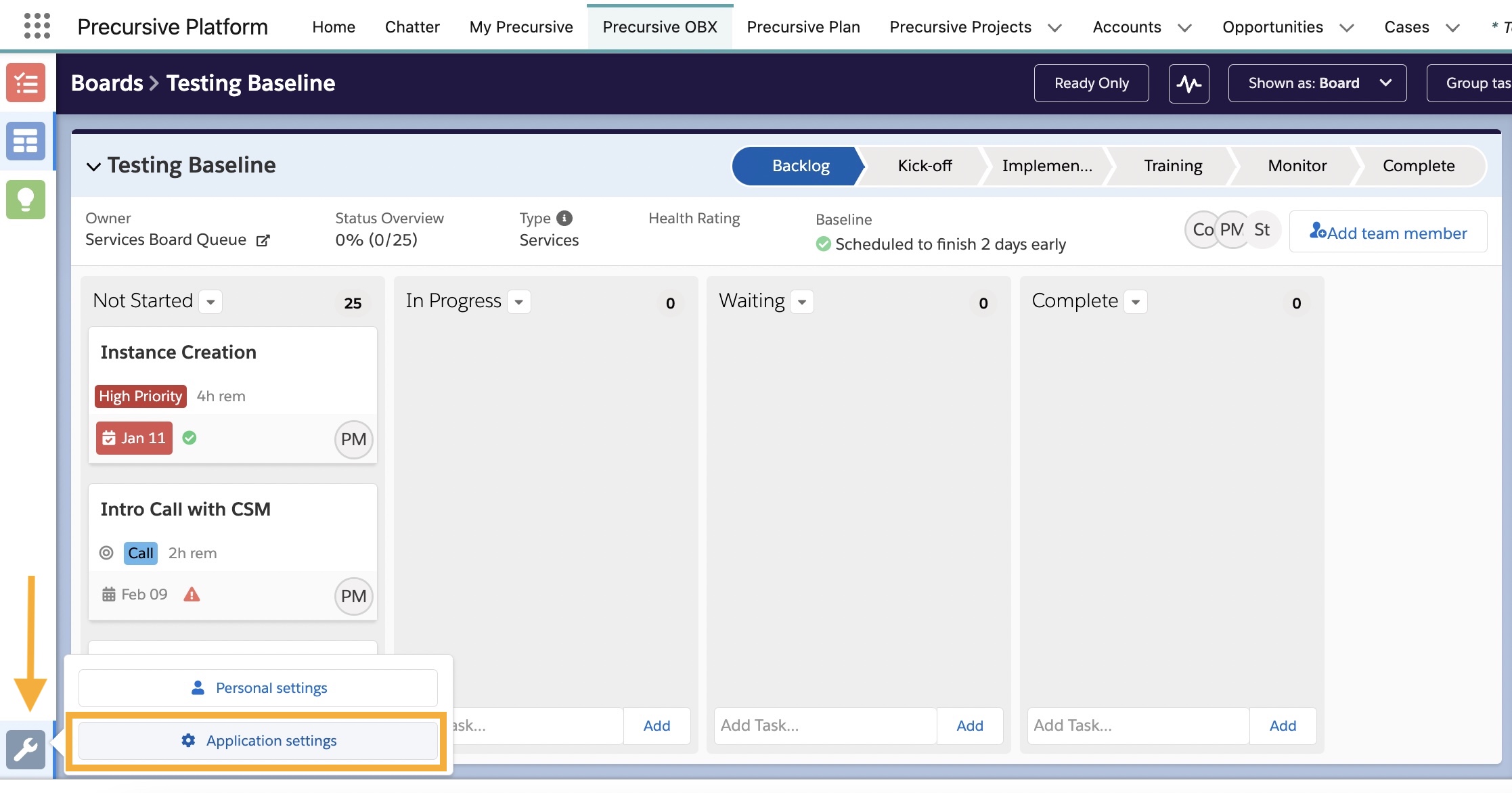Image resolution: width=1512 pixels, height=793 pixels.
Task: Open the Services Board Queue external link icon
Action: pos(263,240)
